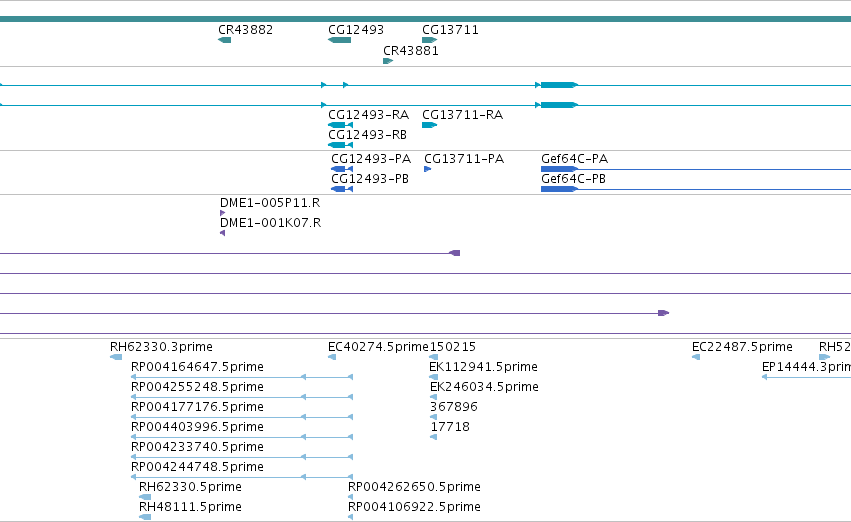Click the EP14444.3prime label
This screenshot has width=851, height=522.
coord(806,366)
